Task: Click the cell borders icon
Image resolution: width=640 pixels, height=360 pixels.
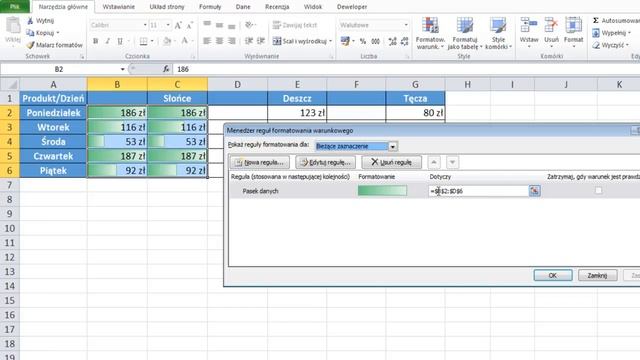Action: pyautogui.click(x=143, y=41)
